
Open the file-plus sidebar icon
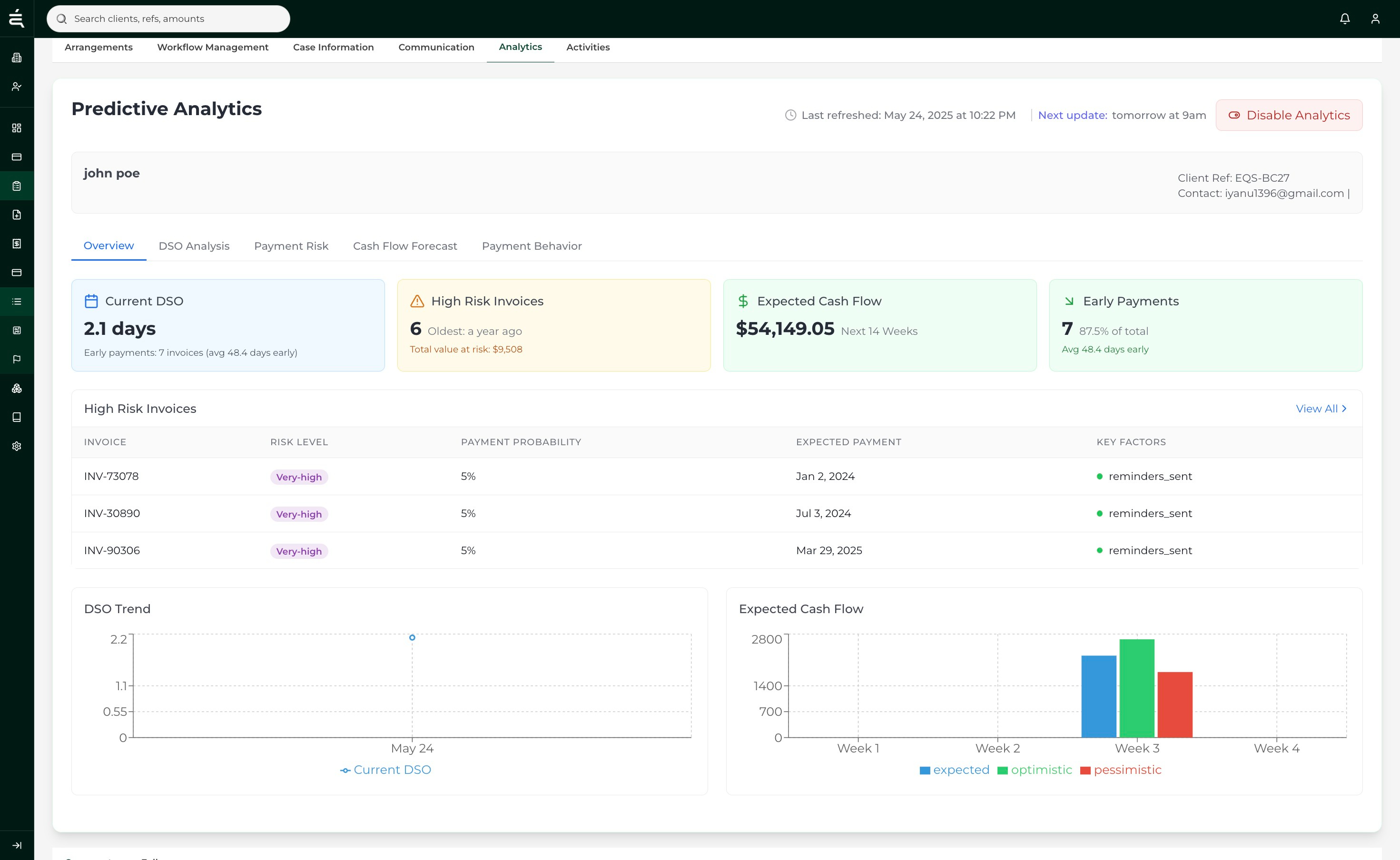(x=17, y=215)
